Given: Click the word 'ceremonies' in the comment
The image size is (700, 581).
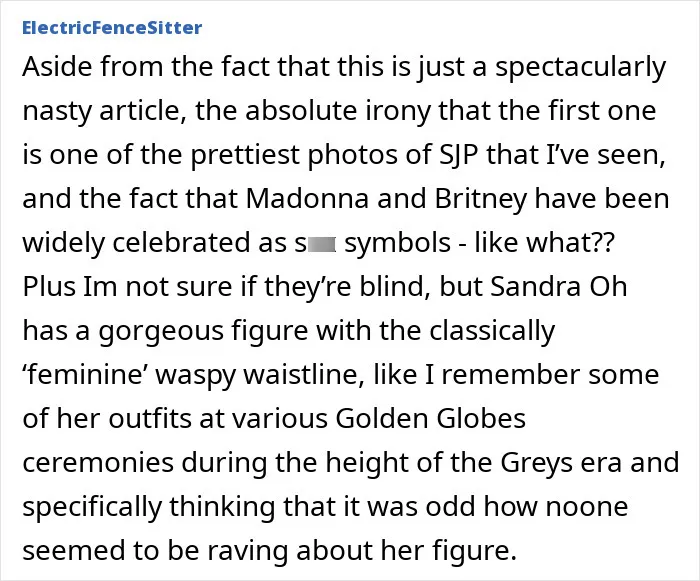Looking at the screenshot, I should 98,463.
